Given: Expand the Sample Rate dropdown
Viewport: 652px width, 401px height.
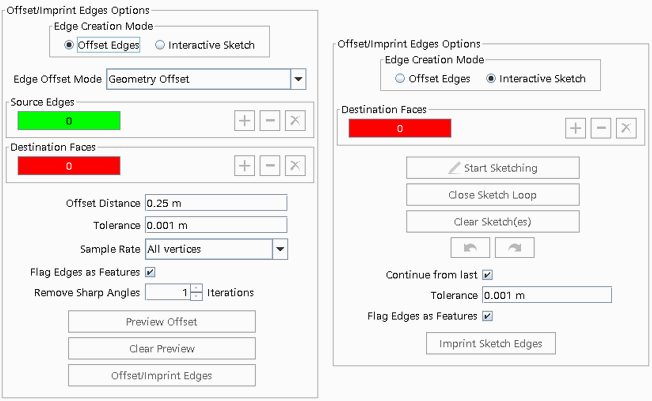Looking at the screenshot, I should pos(280,249).
